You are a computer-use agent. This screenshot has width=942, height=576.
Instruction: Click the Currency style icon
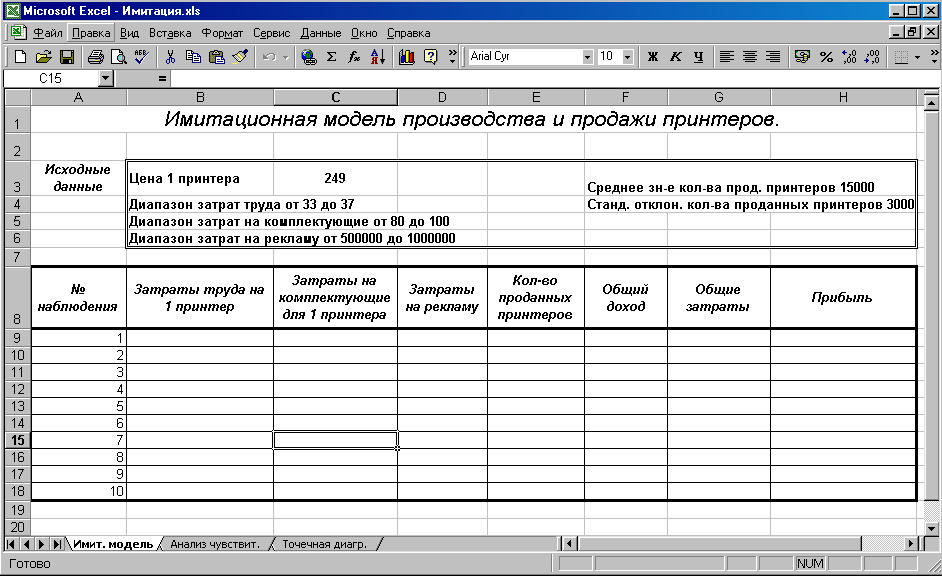[802, 57]
